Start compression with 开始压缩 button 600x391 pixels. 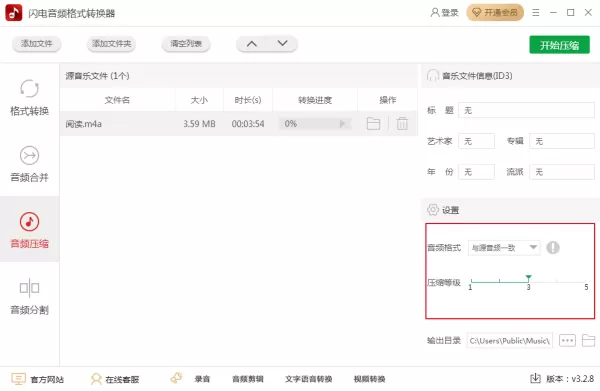[x=559, y=45]
